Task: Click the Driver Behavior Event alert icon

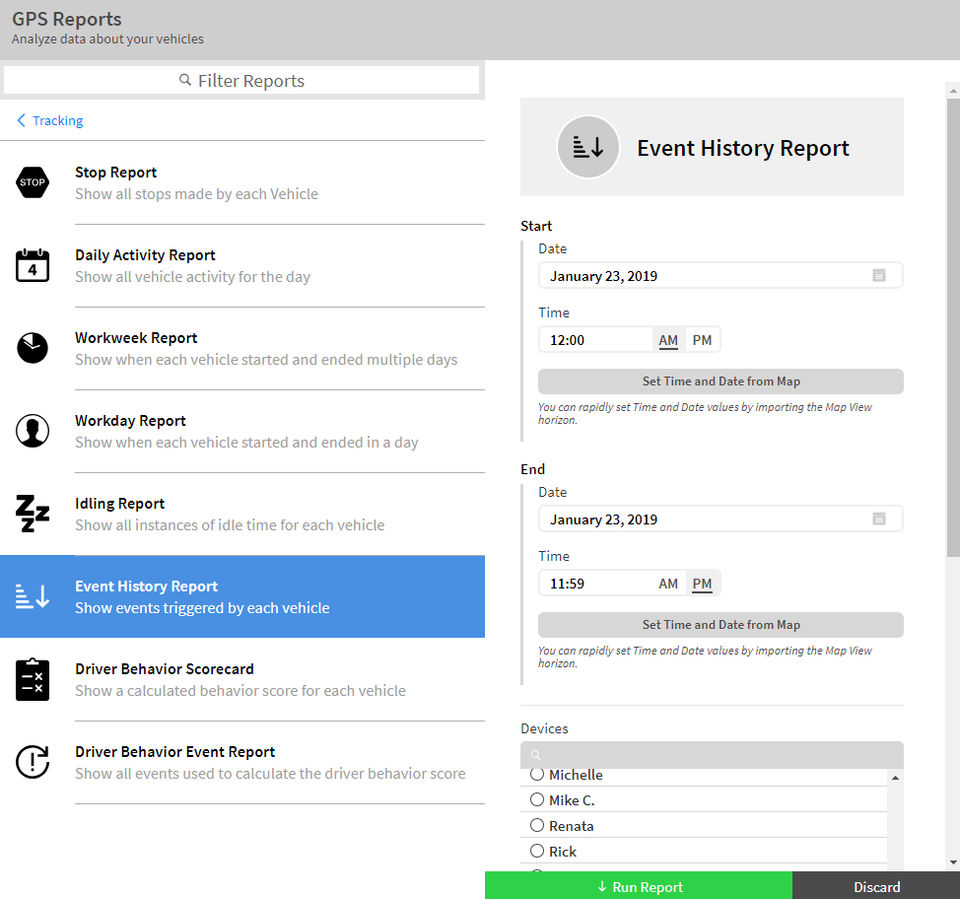Action: [32, 762]
